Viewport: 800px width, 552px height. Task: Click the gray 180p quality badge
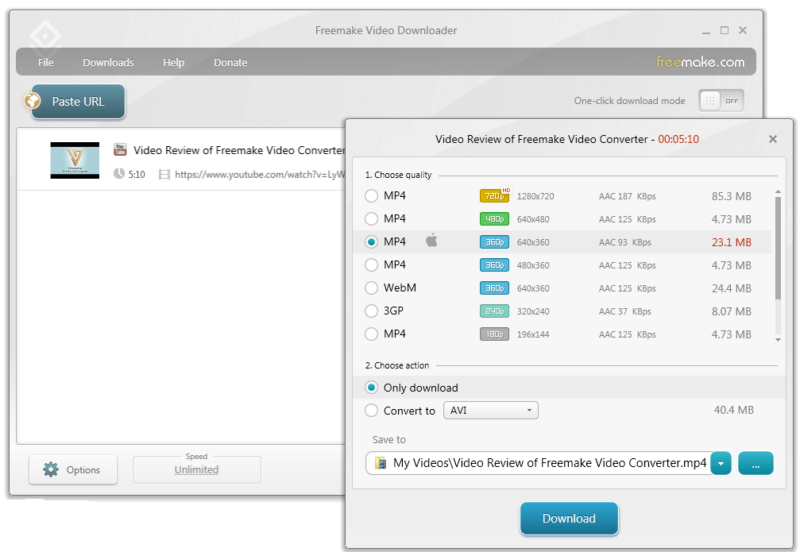[x=494, y=334]
